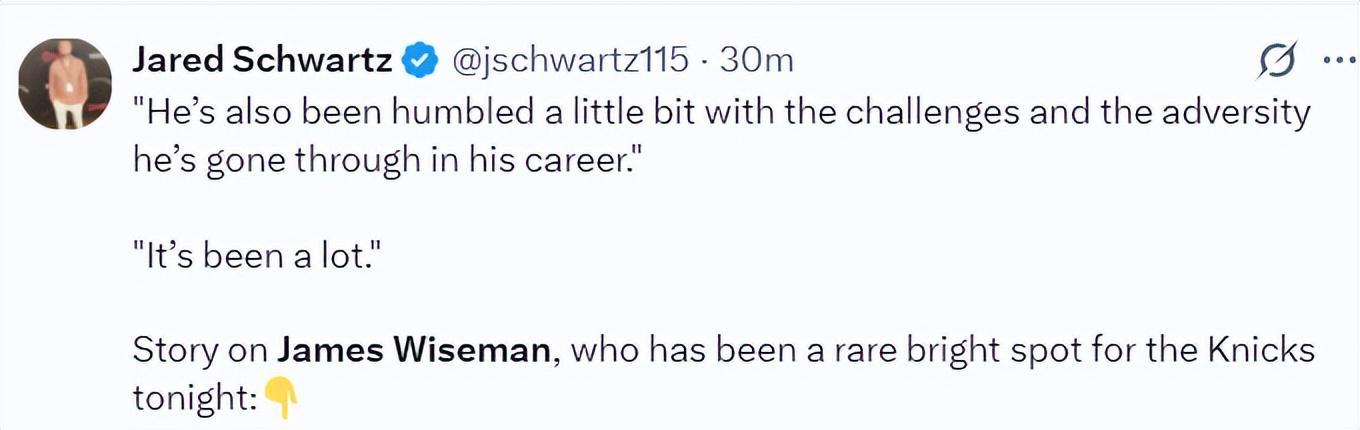Image resolution: width=1360 pixels, height=430 pixels.
Task: Open Jared Schwartz's profile picture
Action: [65, 84]
